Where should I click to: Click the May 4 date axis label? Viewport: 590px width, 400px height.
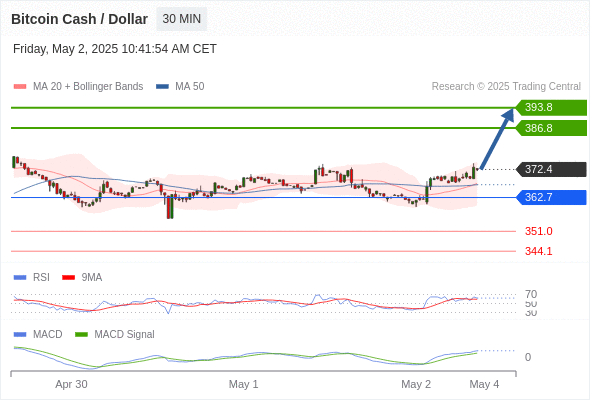click(484, 384)
